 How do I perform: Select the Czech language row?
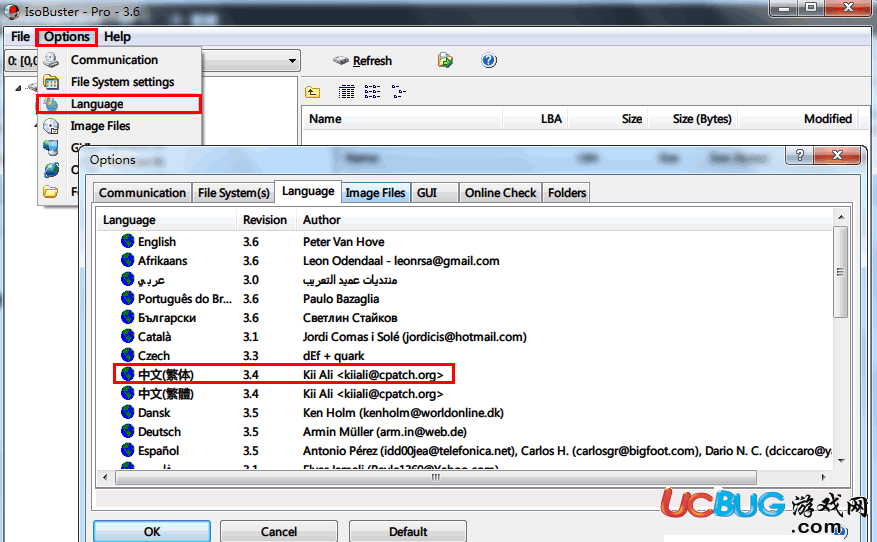pos(464,356)
